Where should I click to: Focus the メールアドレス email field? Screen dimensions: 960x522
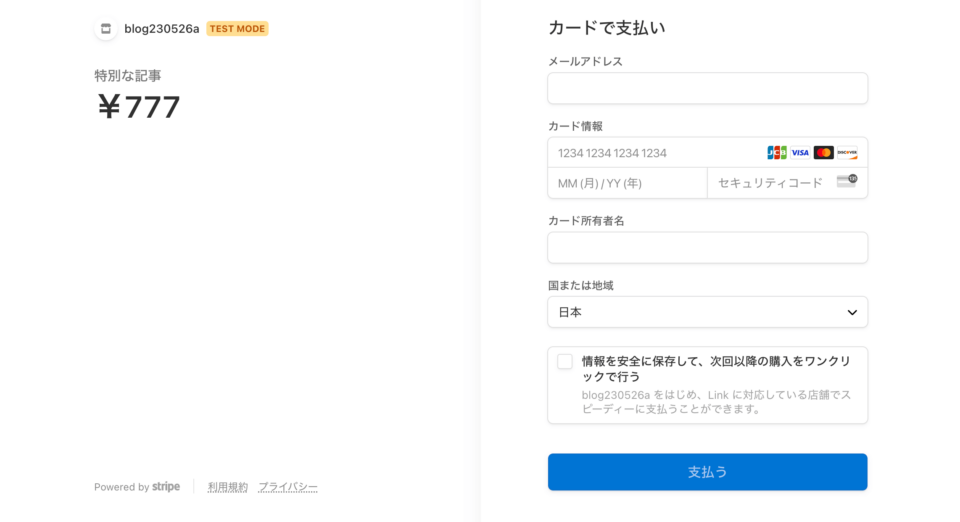coord(707,88)
